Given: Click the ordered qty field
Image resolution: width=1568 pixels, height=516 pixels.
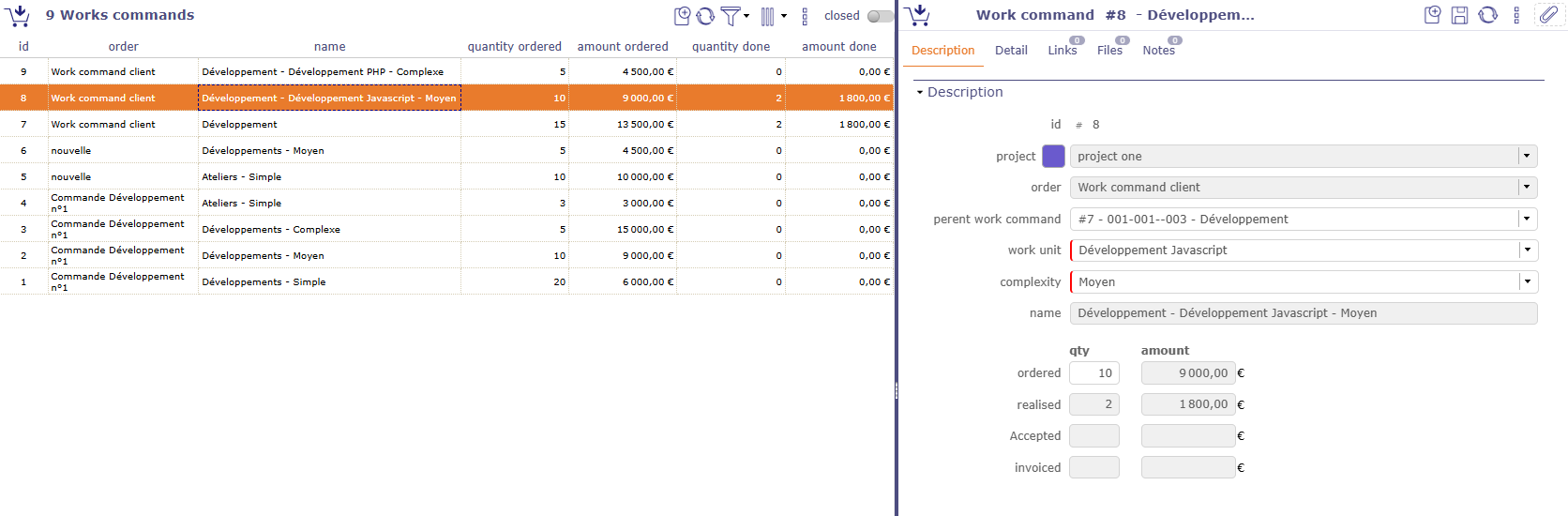Looking at the screenshot, I should (1094, 373).
